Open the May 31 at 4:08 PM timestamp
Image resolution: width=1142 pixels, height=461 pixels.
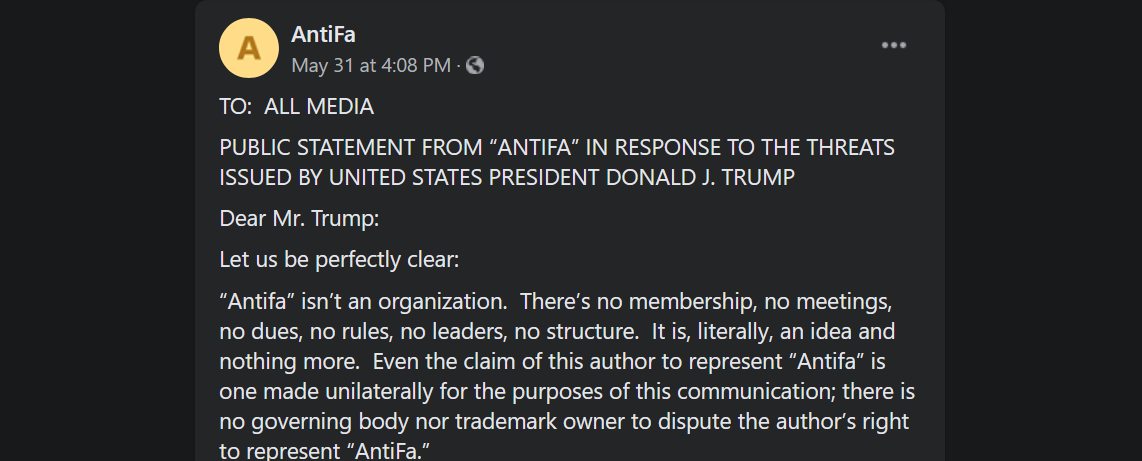pyautogui.click(x=370, y=65)
